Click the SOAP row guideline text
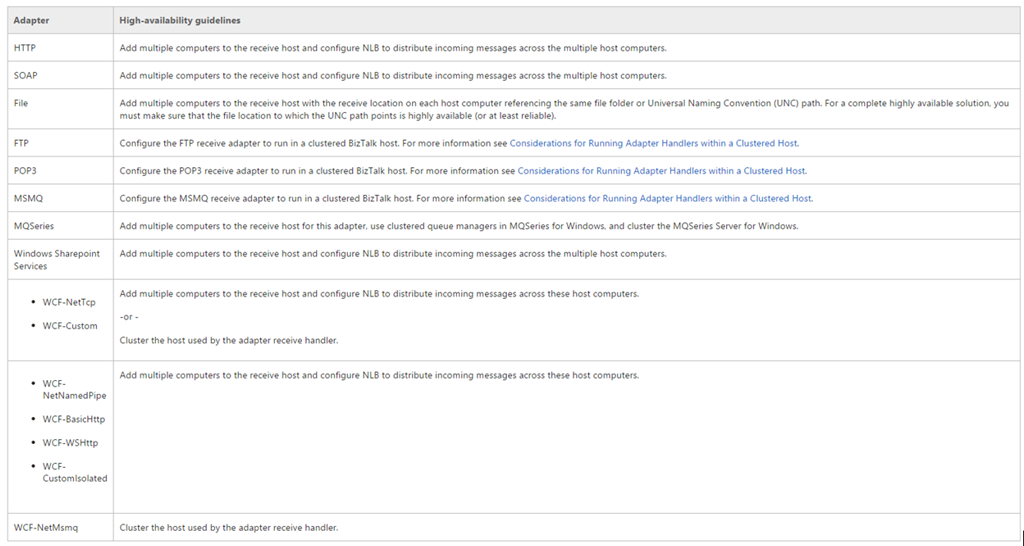 [x=393, y=75]
